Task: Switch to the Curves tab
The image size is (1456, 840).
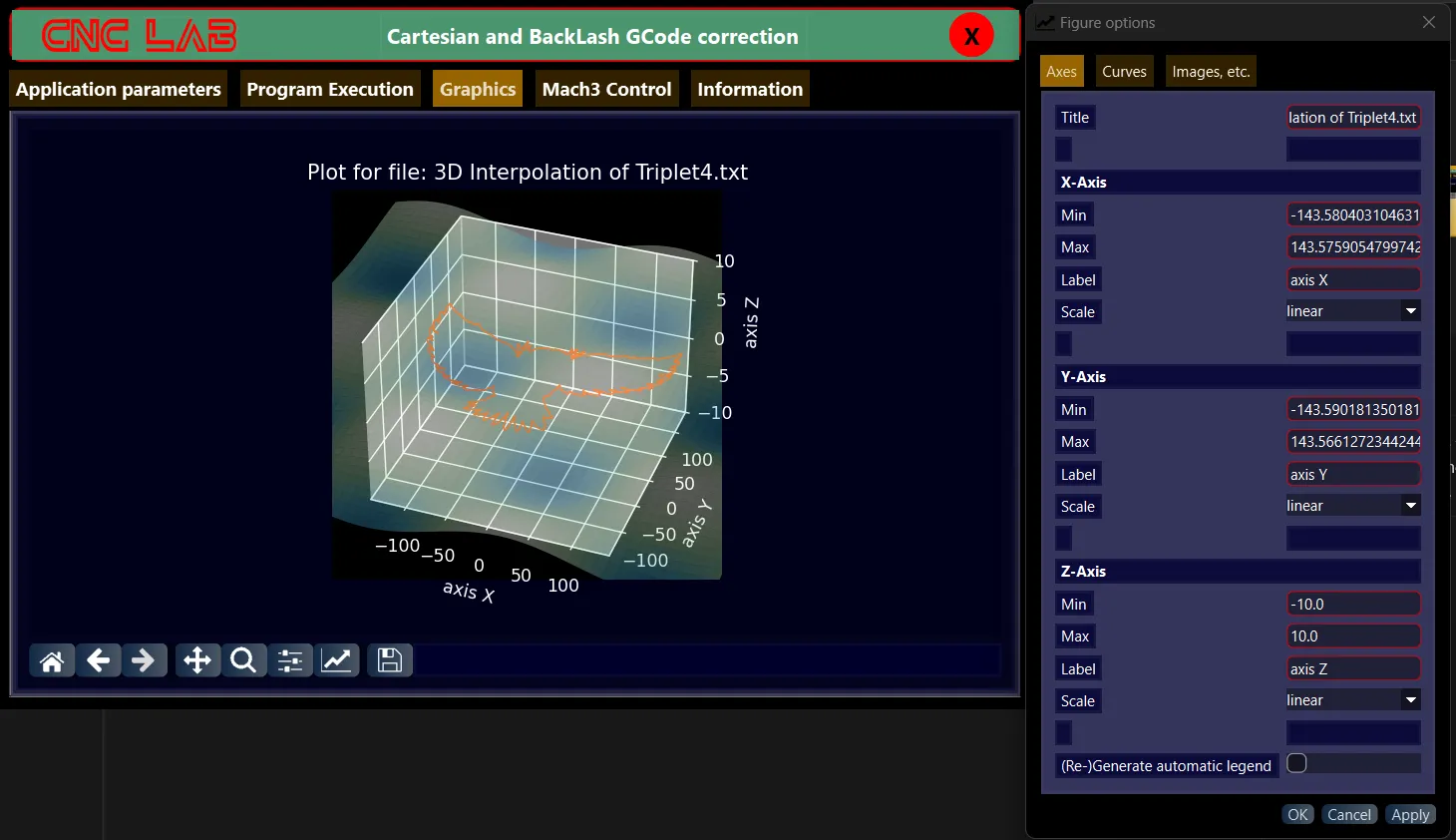Action: (1124, 72)
